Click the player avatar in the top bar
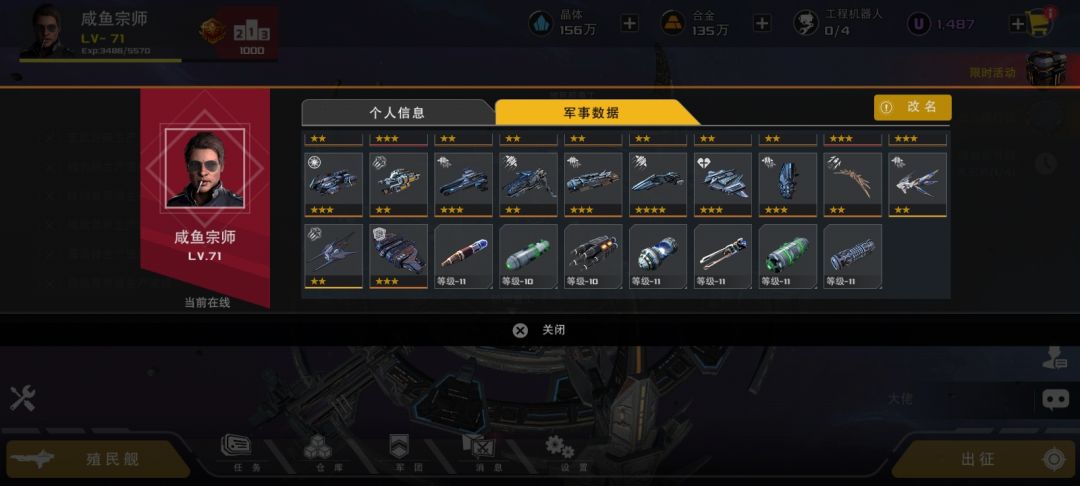Viewport: 1080px width, 486px height. click(45, 30)
